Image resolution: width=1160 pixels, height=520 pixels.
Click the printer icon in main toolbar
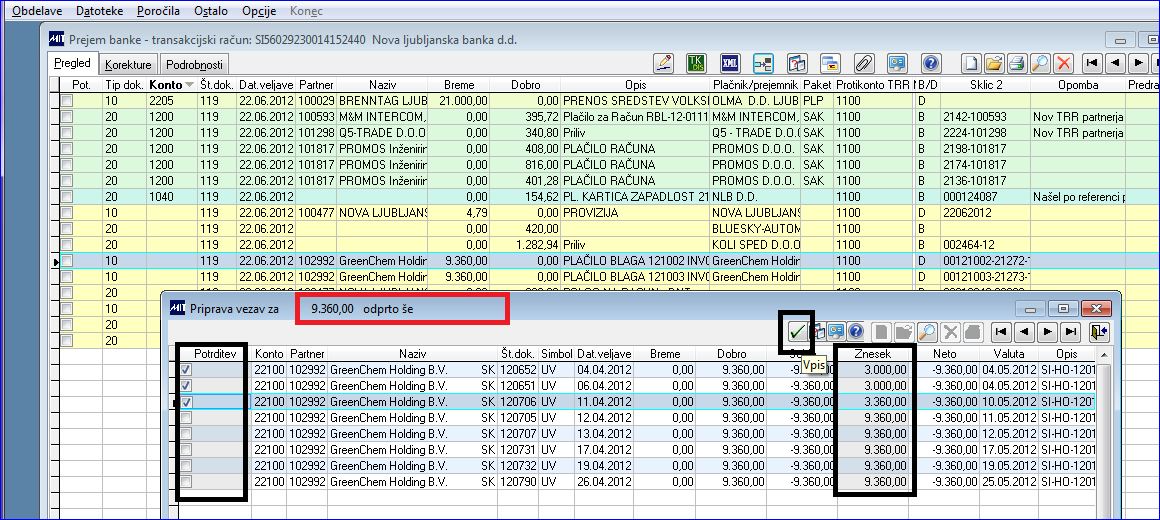pos(1017,63)
